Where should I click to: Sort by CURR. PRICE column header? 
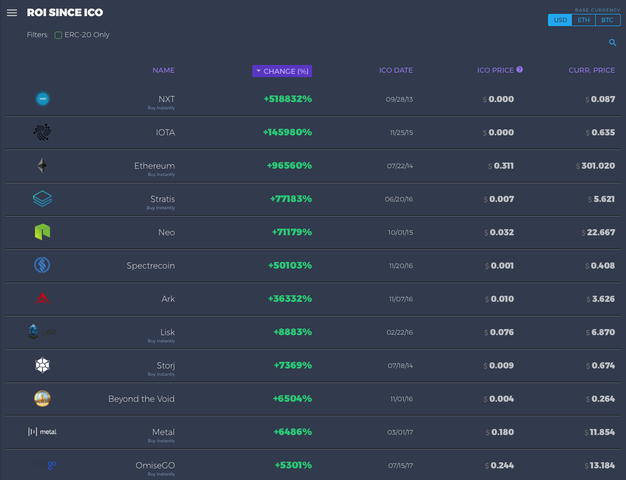pyautogui.click(x=592, y=70)
